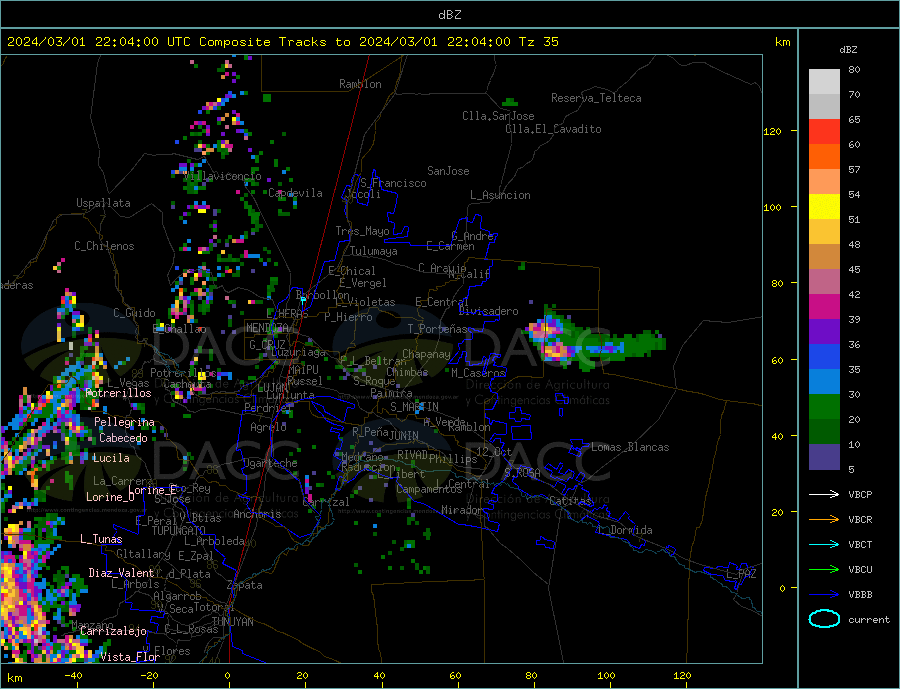Pick the red 60-65 dBZ swatch
This screenshot has height=689, width=900.
pos(824,131)
